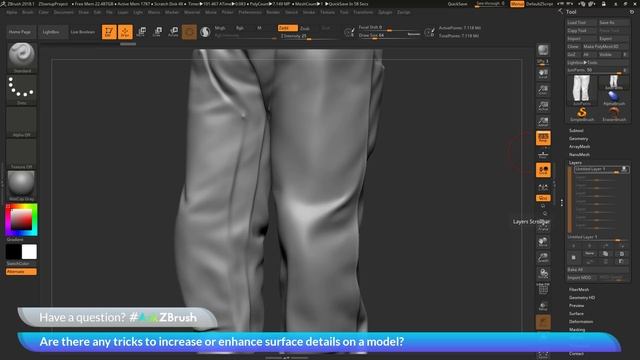Select the SimpleBrush tool thumbnail
The height and width of the screenshot is (360, 640).
[x=582, y=114]
